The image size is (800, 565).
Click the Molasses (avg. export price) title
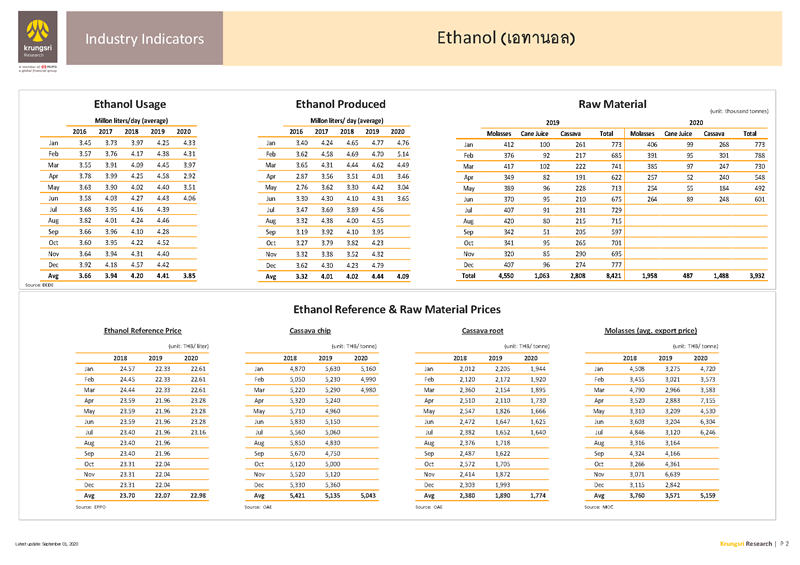click(651, 329)
